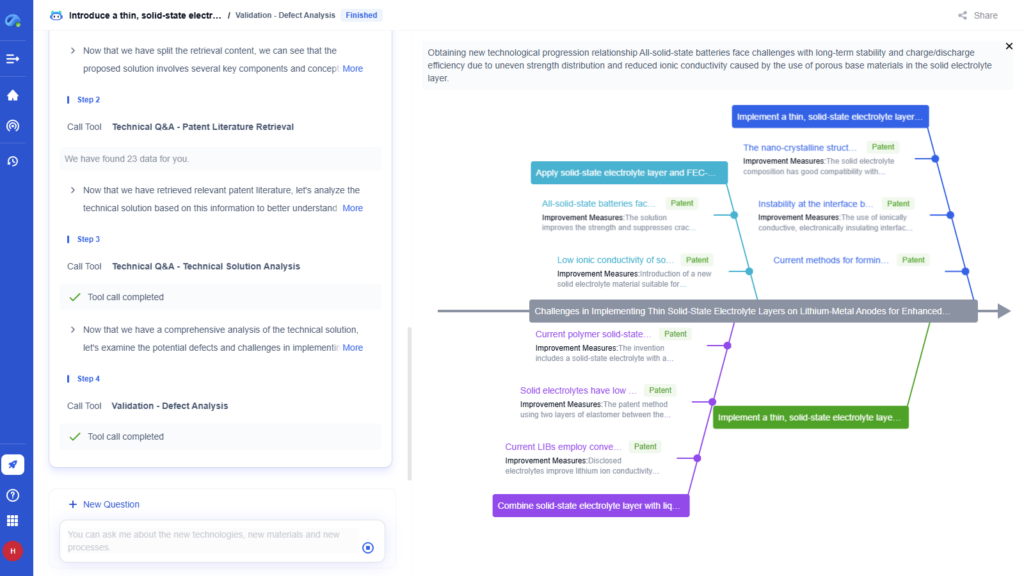Open the apps grid icon
The height and width of the screenshot is (576, 1024).
pyautogui.click(x=13, y=520)
